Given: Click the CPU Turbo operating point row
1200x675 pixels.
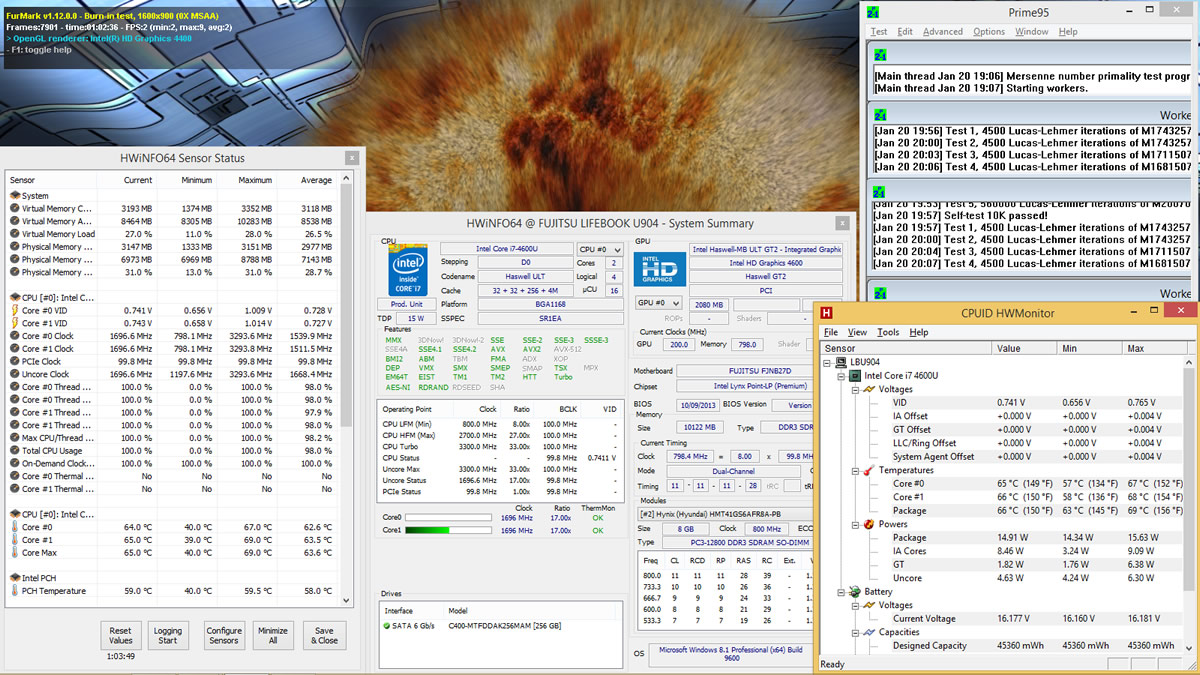Looking at the screenshot, I should click(x=497, y=447).
